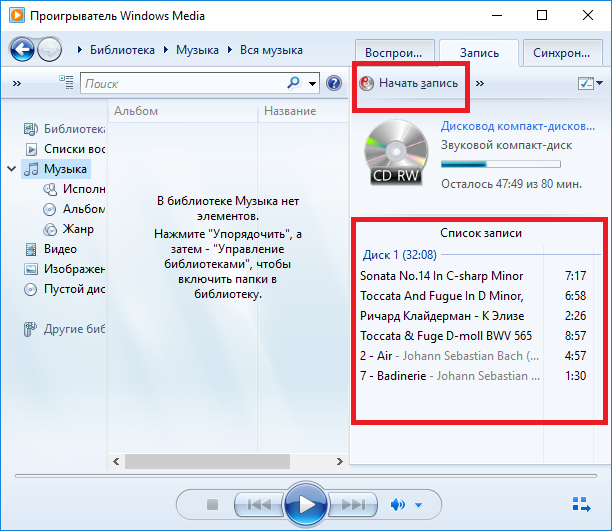Select Sonata No.14 In C-sharp Minor track
Viewport: 612px width, 531px height.
(x=473, y=276)
